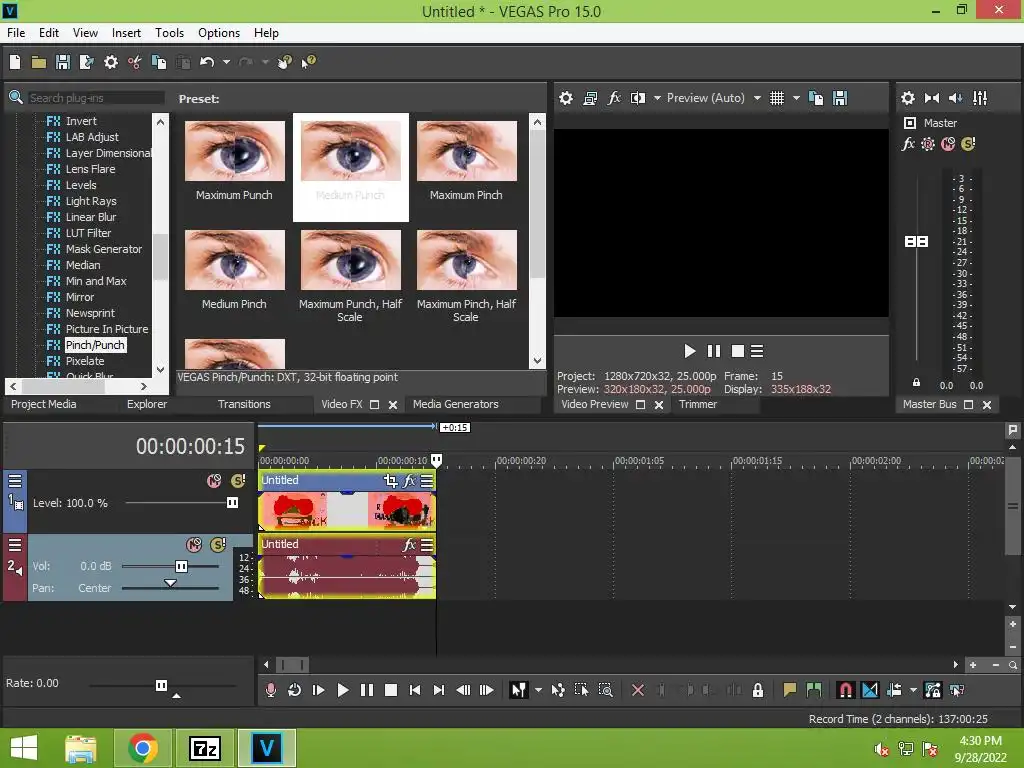
Task: Mute video track 1
Action: [x=214, y=481]
